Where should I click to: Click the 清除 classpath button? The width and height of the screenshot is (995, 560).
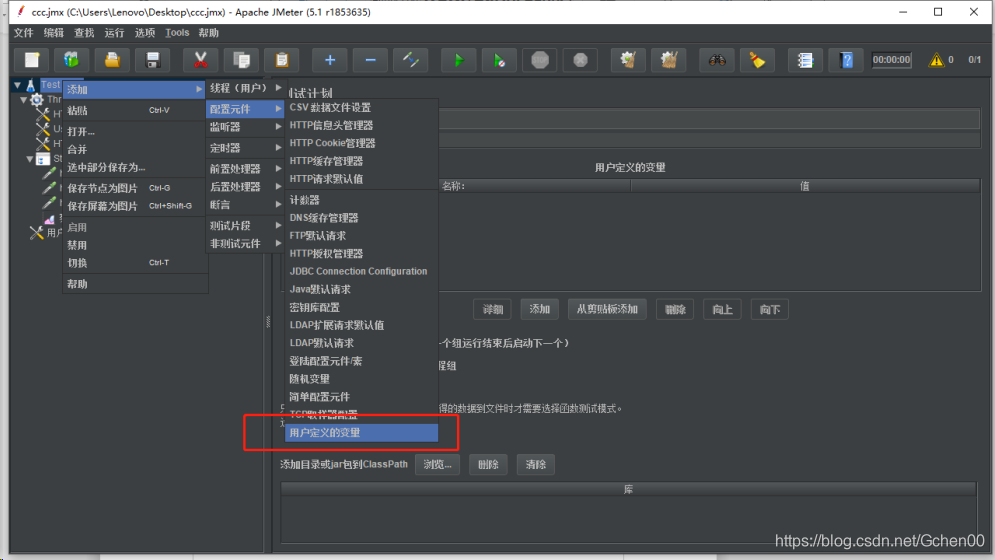point(536,465)
